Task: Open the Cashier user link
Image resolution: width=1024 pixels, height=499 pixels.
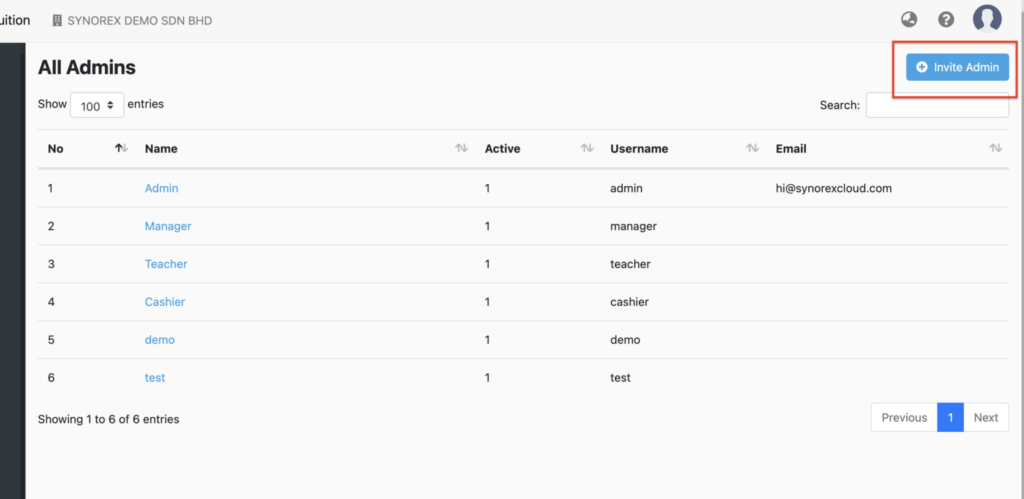Action: [x=165, y=302]
